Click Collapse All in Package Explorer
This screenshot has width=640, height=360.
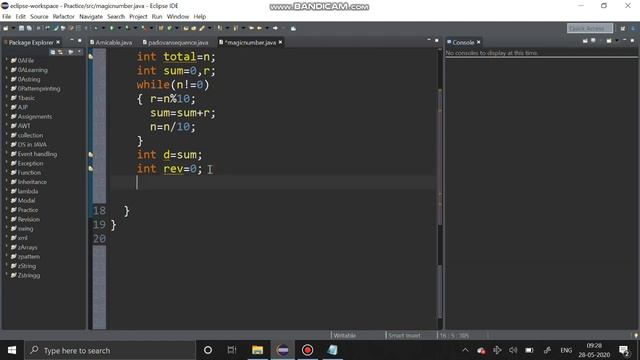53,52
